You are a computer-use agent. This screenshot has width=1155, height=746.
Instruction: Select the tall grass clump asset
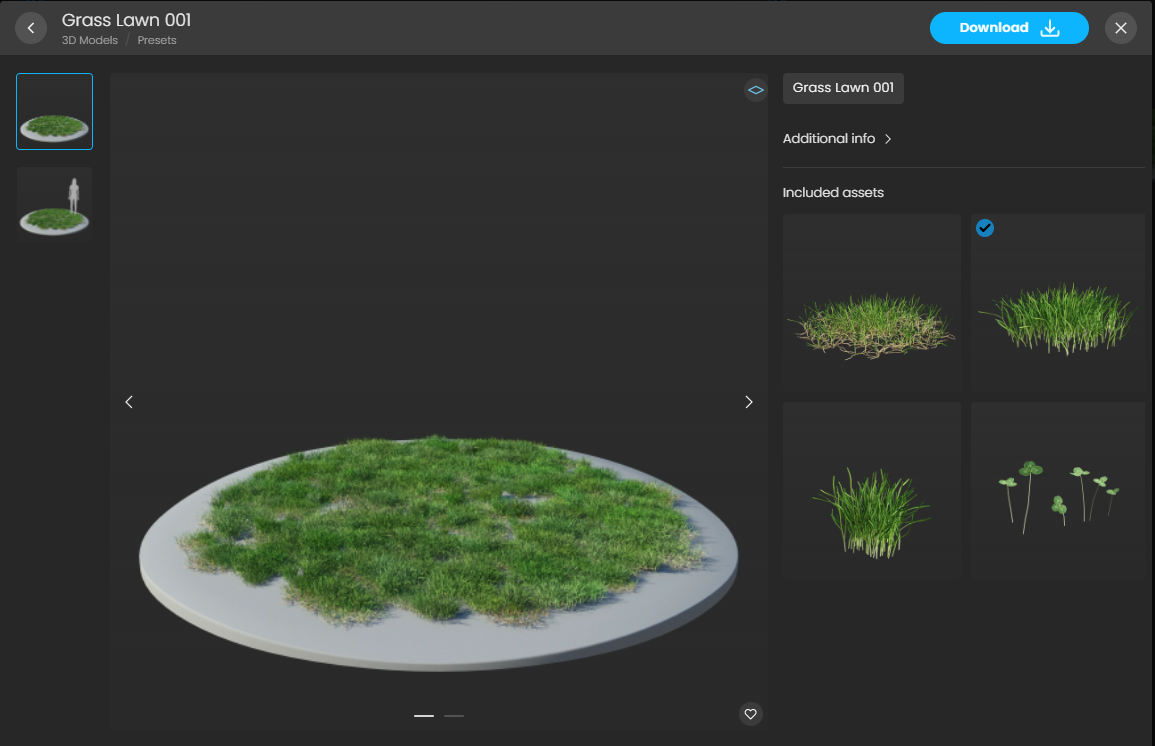tap(871, 491)
